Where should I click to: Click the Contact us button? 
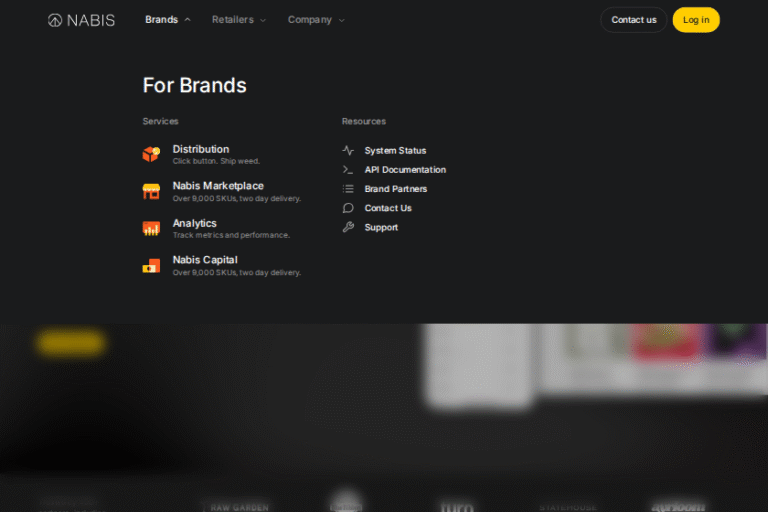tap(634, 20)
